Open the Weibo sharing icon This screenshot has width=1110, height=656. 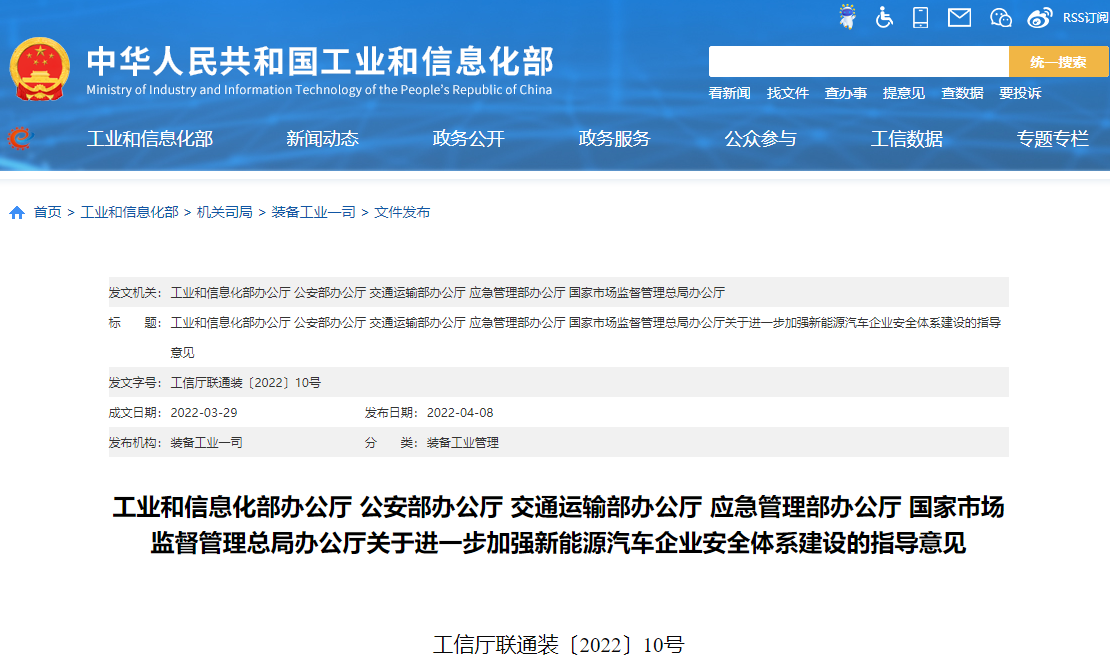pos(1040,17)
